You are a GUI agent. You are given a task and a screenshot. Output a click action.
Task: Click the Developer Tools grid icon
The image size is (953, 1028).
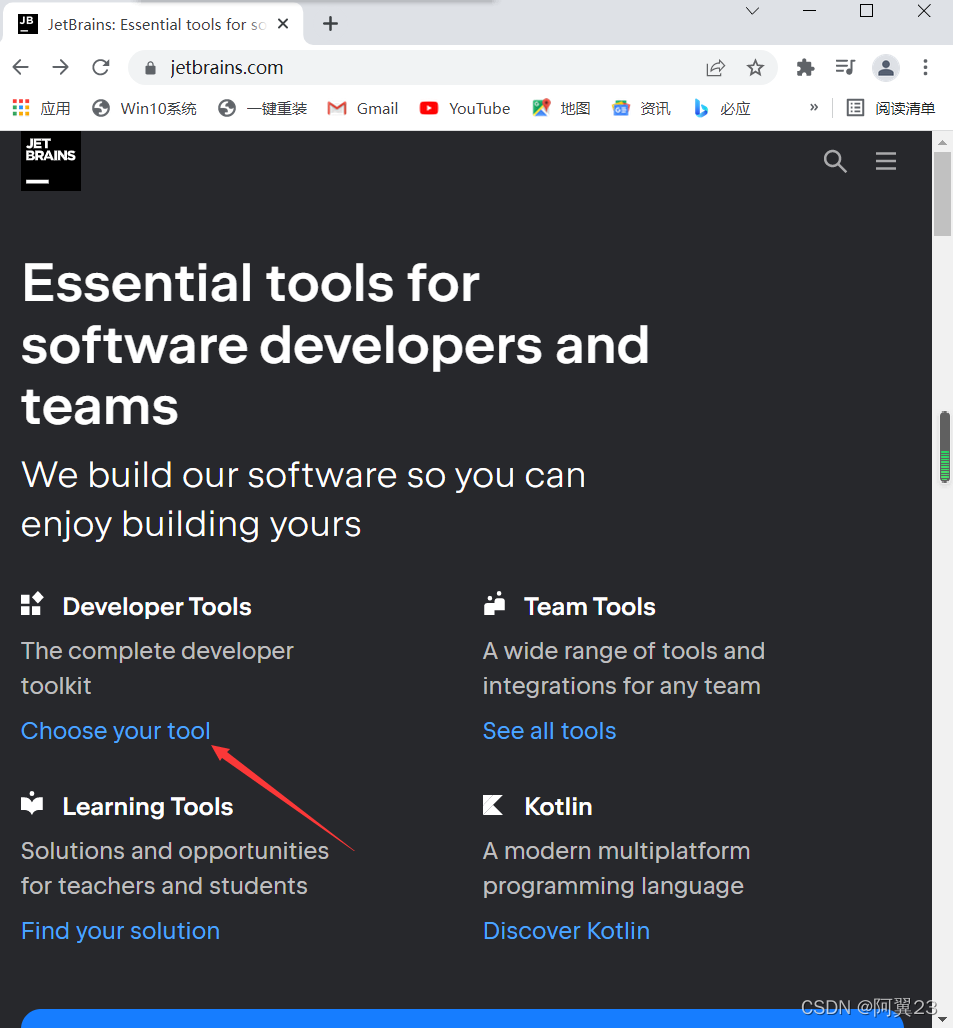(x=32, y=603)
